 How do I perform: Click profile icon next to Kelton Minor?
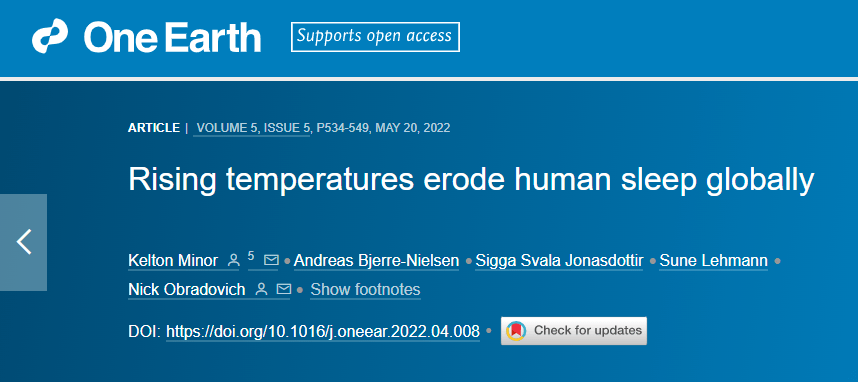(x=233, y=261)
